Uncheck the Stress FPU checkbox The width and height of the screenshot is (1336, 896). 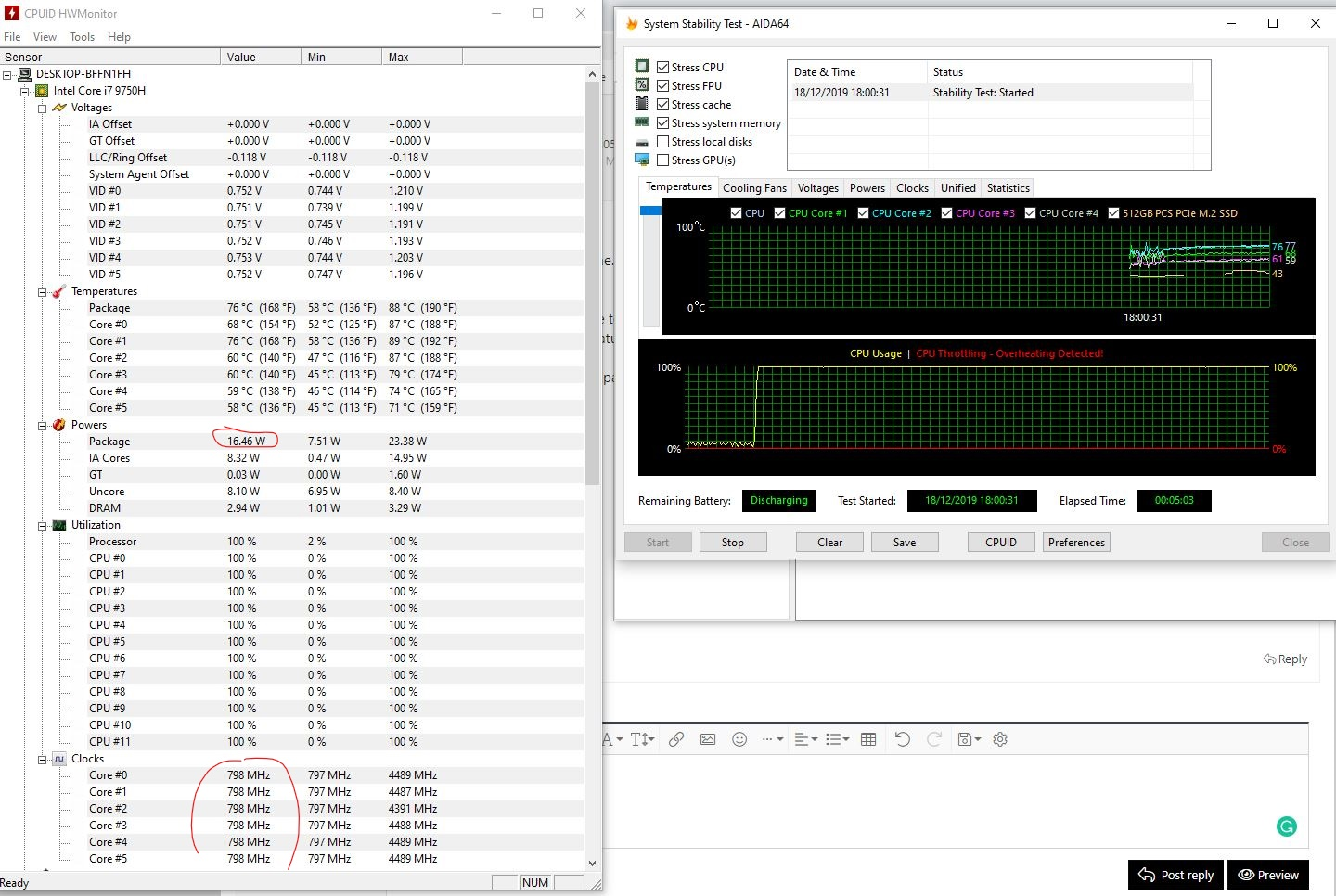click(x=662, y=85)
